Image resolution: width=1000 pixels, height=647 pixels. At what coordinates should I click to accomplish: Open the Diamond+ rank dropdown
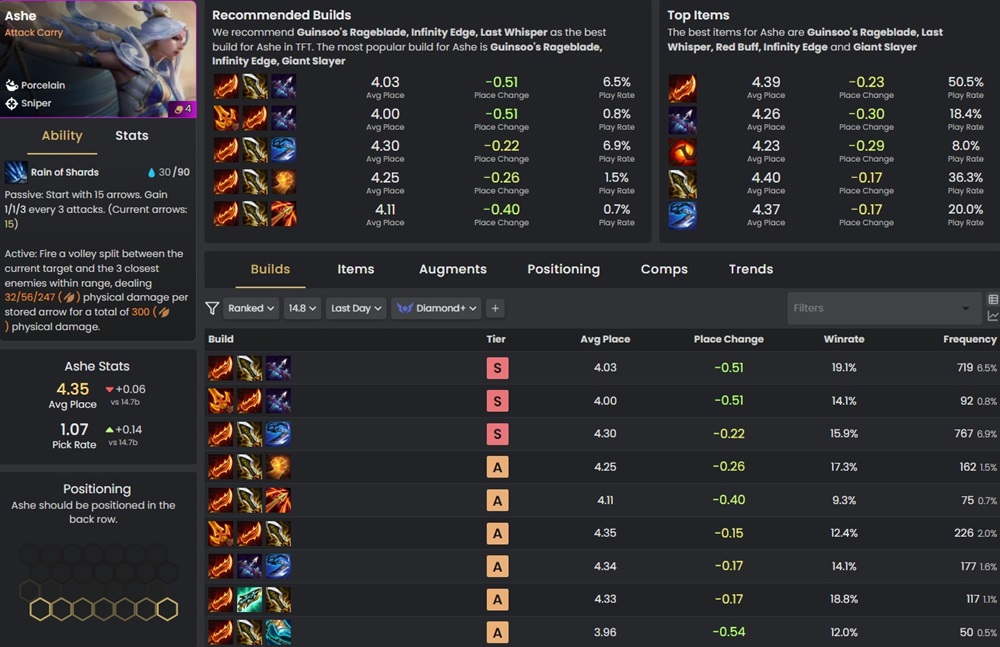coord(436,308)
